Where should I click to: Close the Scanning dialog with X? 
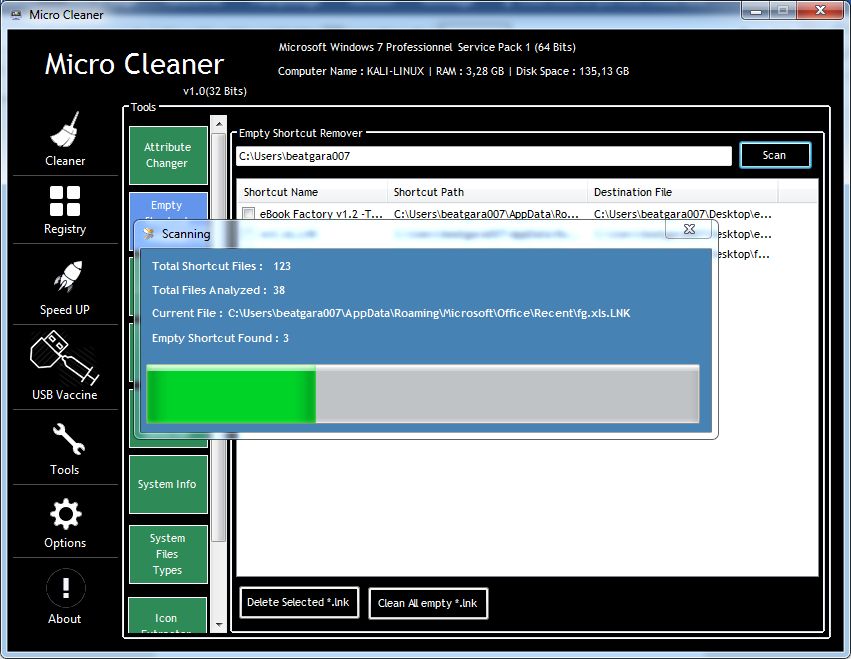[689, 229]
